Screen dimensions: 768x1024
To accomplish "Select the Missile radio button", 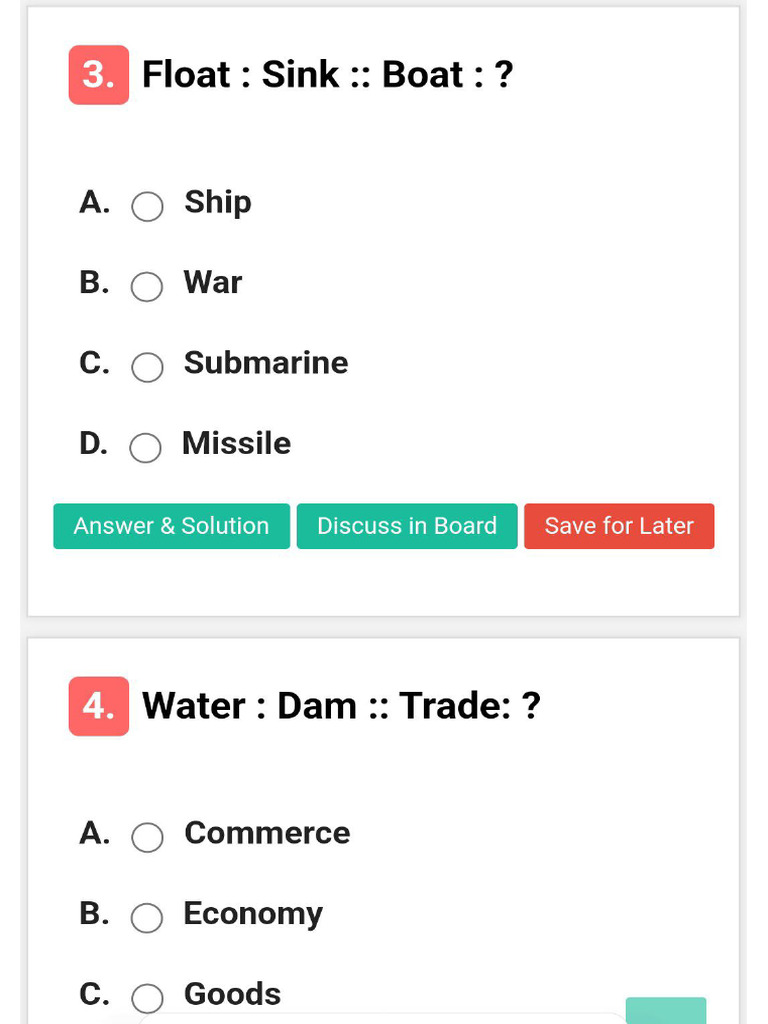I will pos(146,448).
